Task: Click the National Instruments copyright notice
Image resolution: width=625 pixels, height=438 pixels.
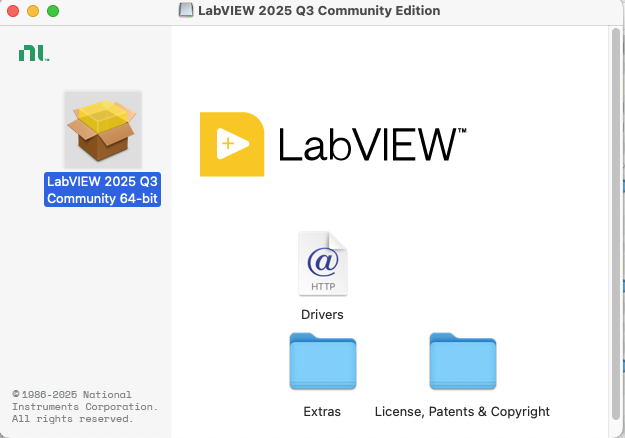Action: 84,407
